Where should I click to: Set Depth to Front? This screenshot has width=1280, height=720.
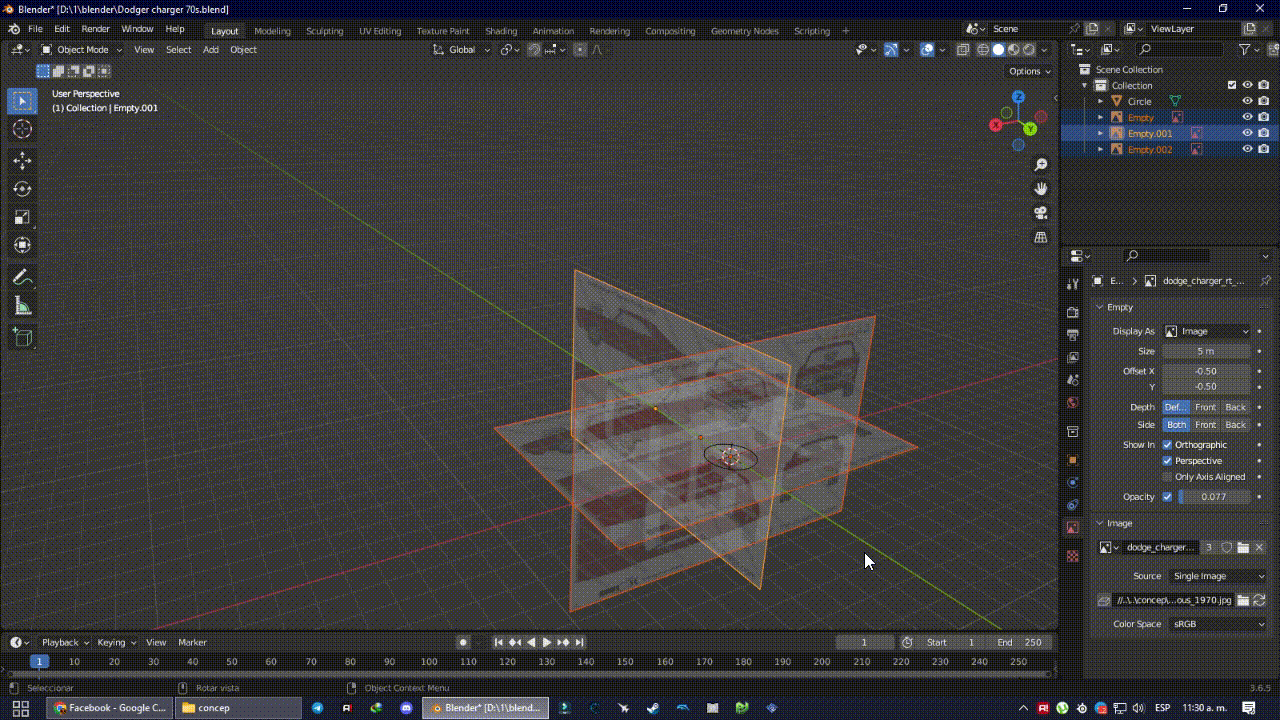1206,407
